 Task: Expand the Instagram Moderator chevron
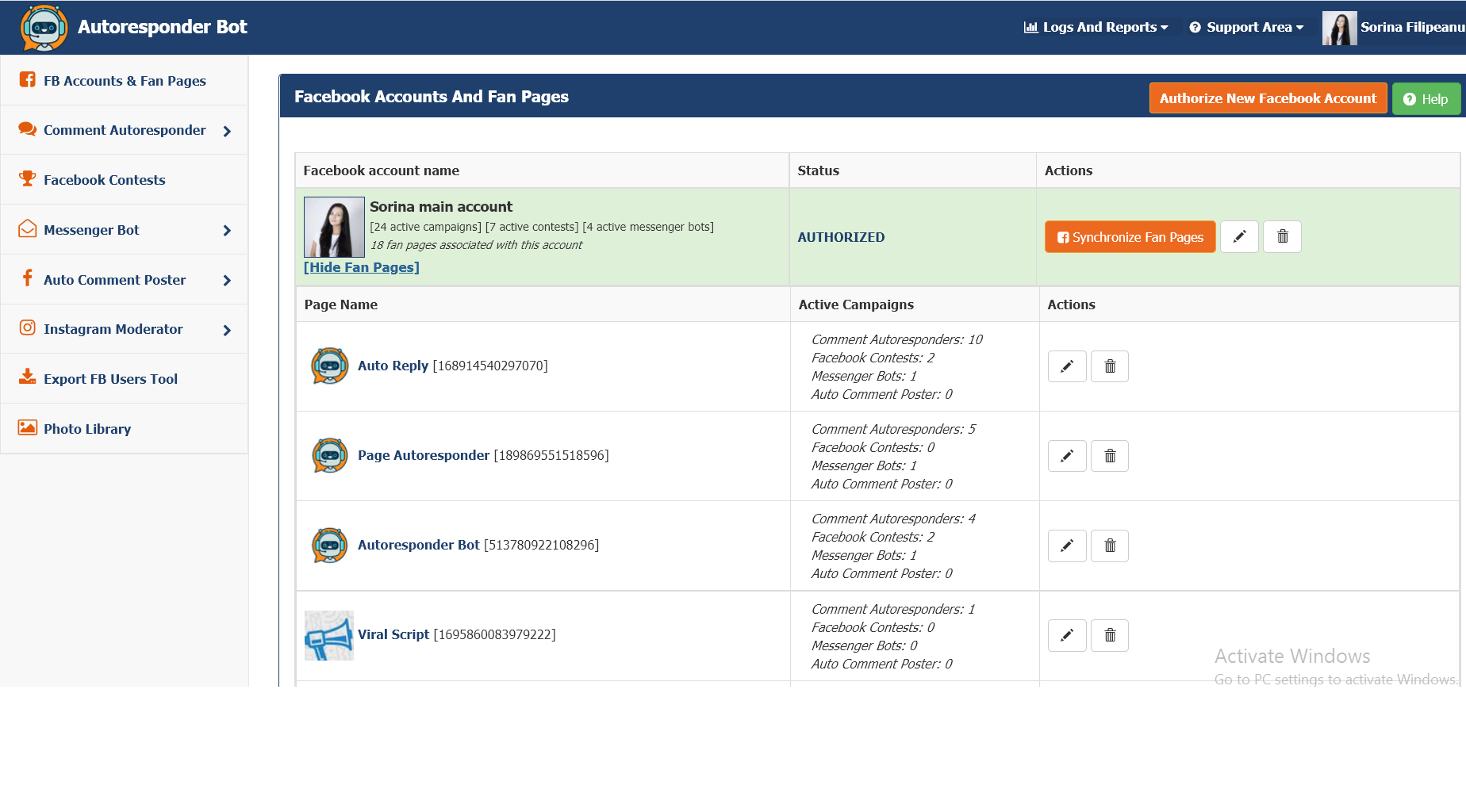(x=227, y=330)
